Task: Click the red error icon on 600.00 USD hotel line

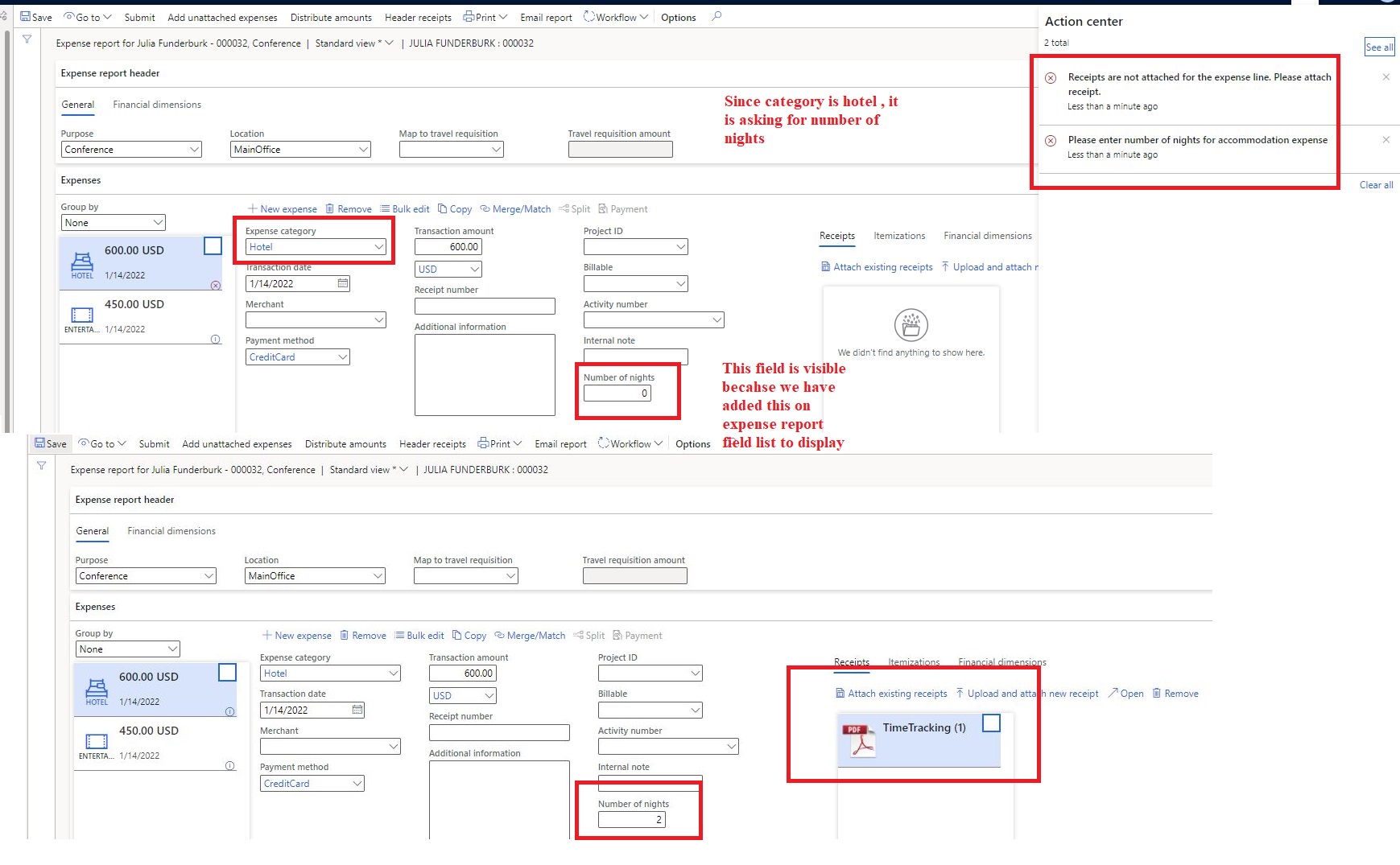Action: pyautogui.click(x=216, y=286)
